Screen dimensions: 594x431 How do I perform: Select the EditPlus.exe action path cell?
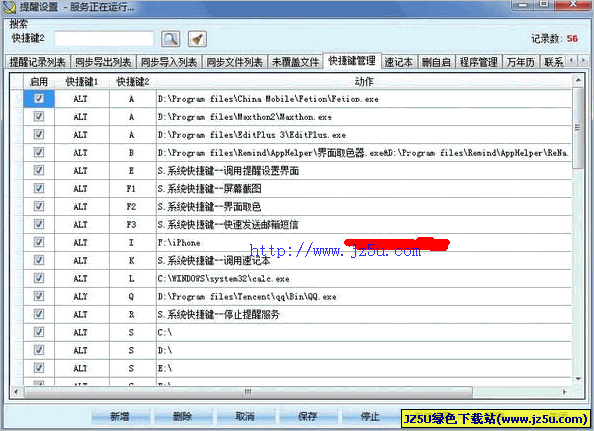click(364, 135)
